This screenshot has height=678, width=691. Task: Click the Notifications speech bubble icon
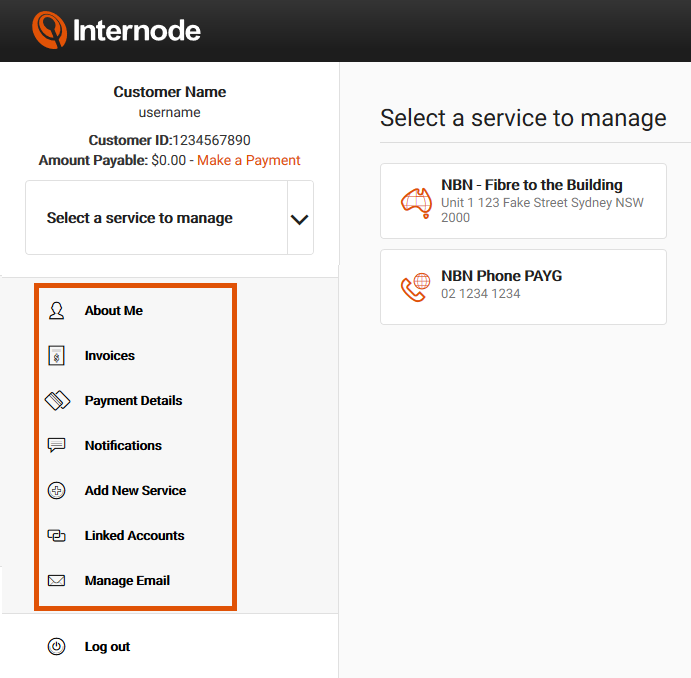[56, 445]
